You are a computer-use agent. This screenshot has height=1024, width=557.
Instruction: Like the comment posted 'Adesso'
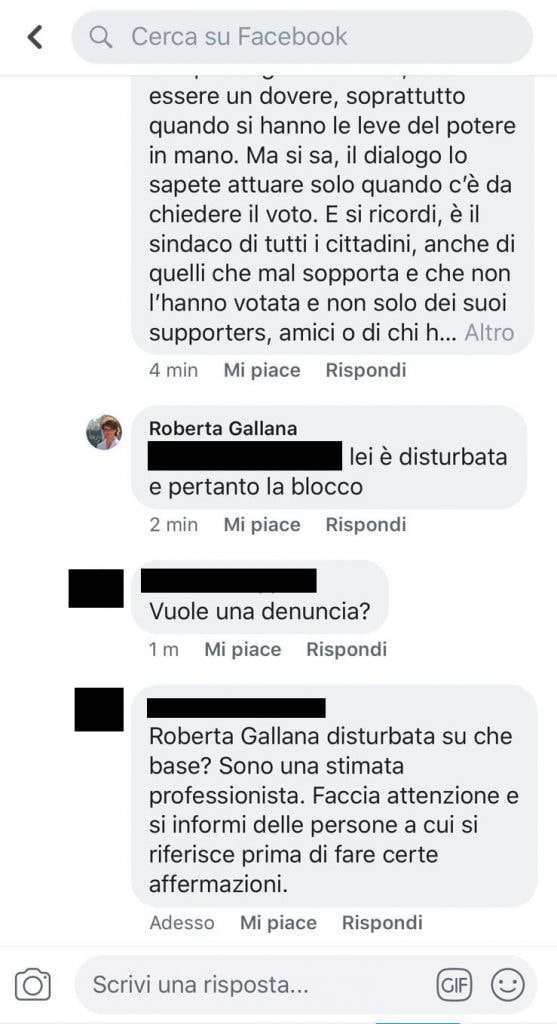point(278,923)
